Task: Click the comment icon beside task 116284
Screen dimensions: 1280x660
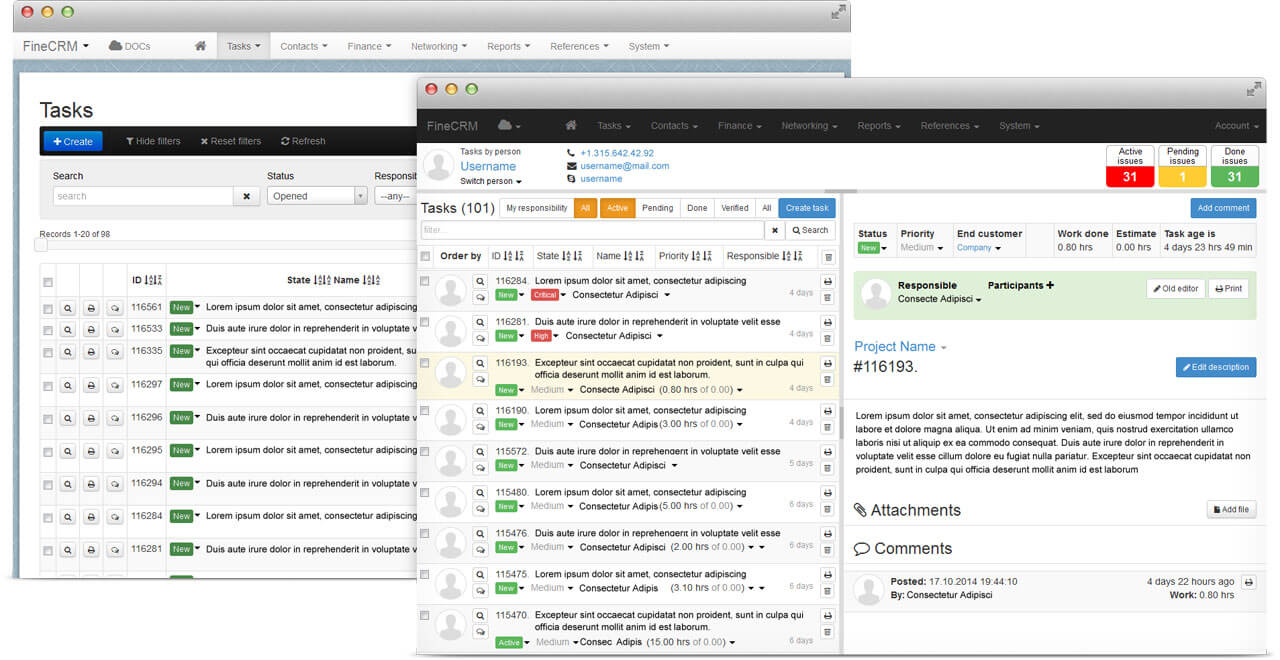Action: coord(480,297)
